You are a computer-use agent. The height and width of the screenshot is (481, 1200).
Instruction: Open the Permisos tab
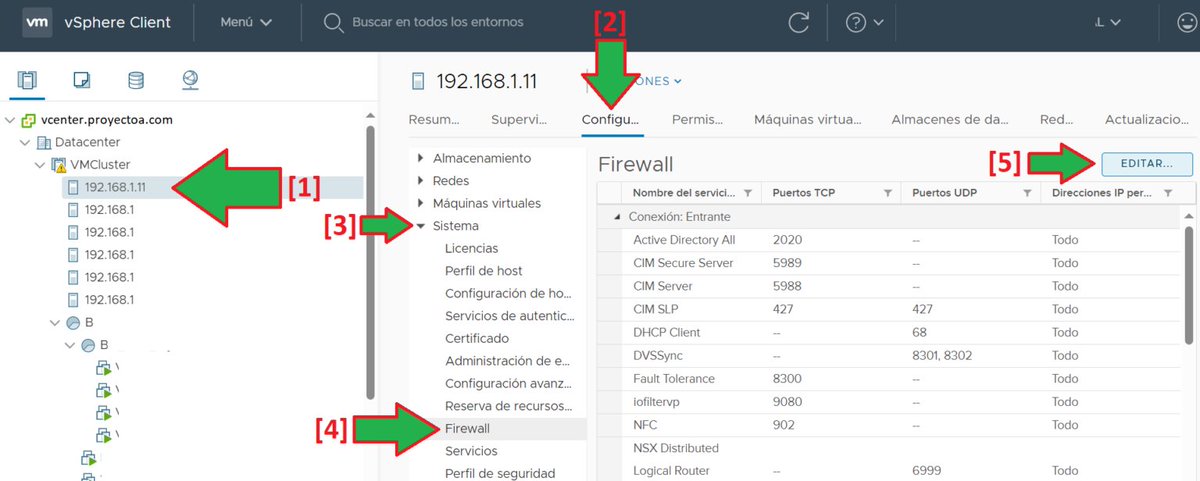(x=698, y=120)
